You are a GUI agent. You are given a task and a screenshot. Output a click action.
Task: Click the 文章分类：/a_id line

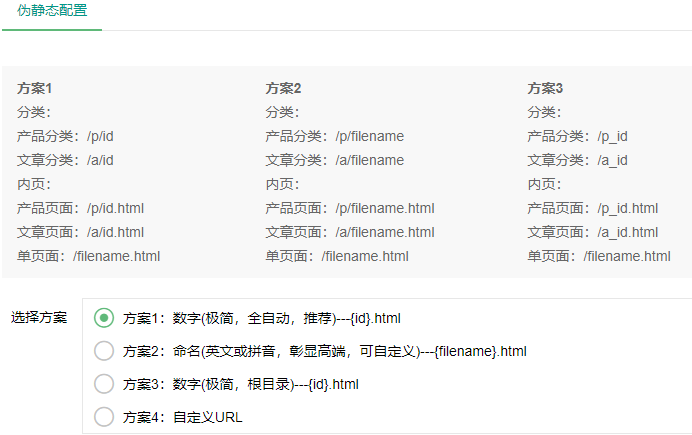[x=577, y=160]
